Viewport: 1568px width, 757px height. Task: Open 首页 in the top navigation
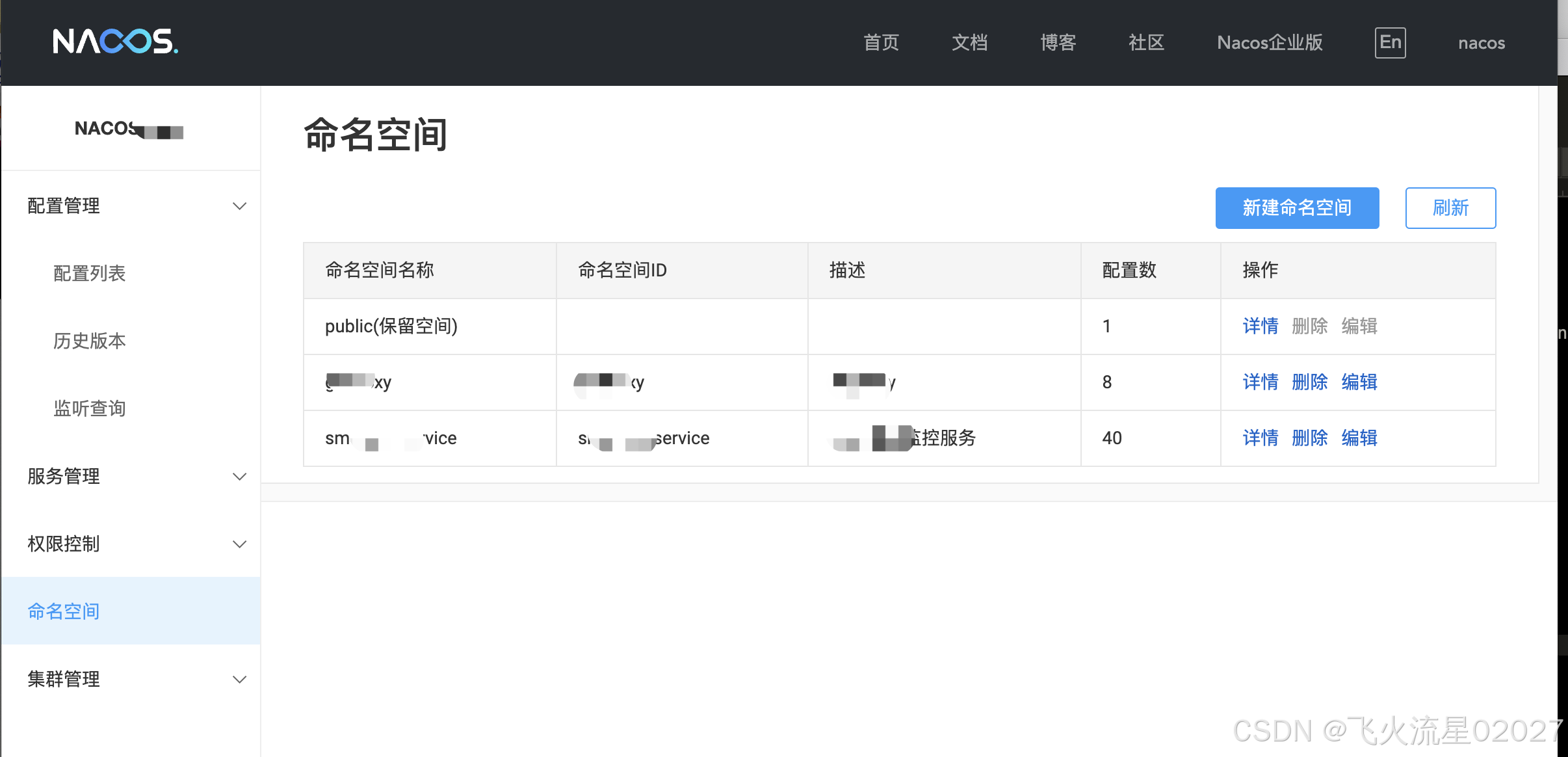point(881,43)
